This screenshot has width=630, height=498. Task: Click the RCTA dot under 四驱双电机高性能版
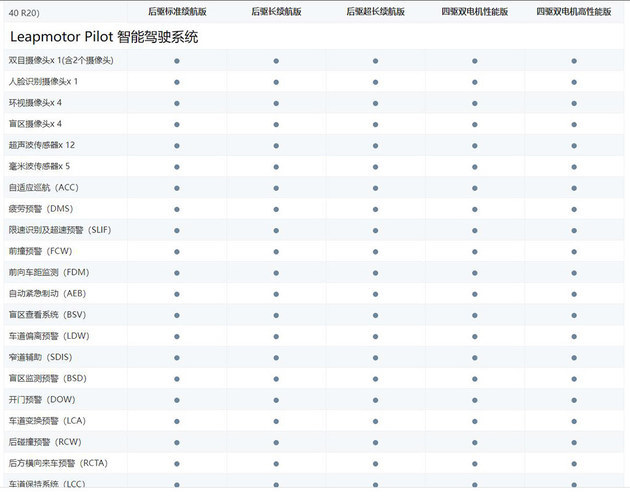coord(574,464)
